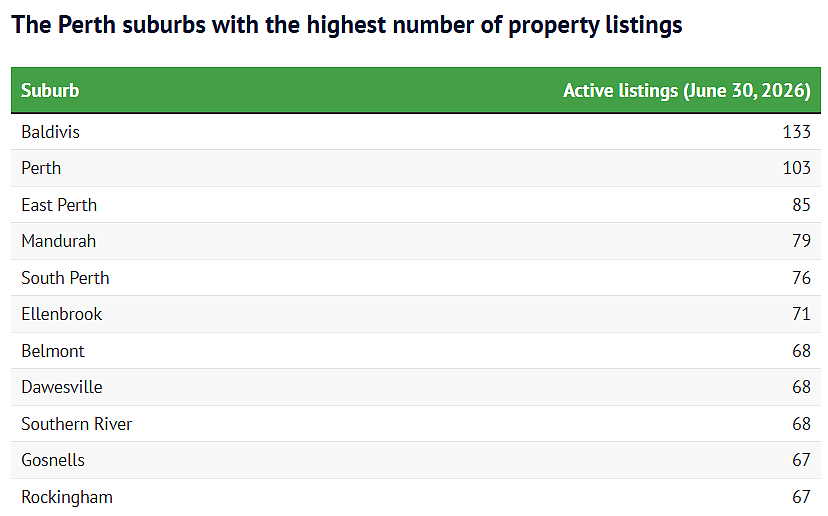Click the Rockingham suburb row
Screen dimensions: 828x516
tap(416, 497)
